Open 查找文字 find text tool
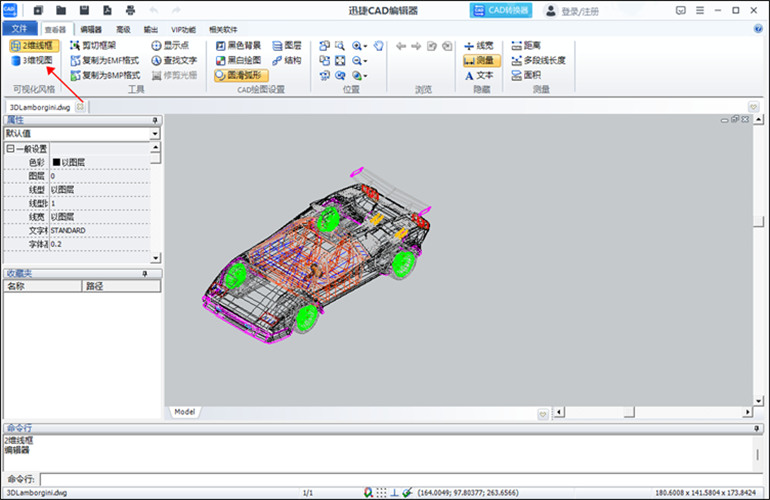This screenshot has width=770, height=500. [x=174, y=60]
